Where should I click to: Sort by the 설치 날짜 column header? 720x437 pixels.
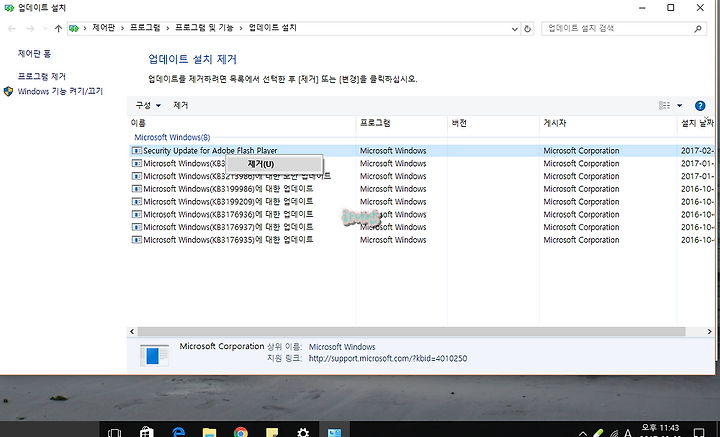click(x=697, y=123)
